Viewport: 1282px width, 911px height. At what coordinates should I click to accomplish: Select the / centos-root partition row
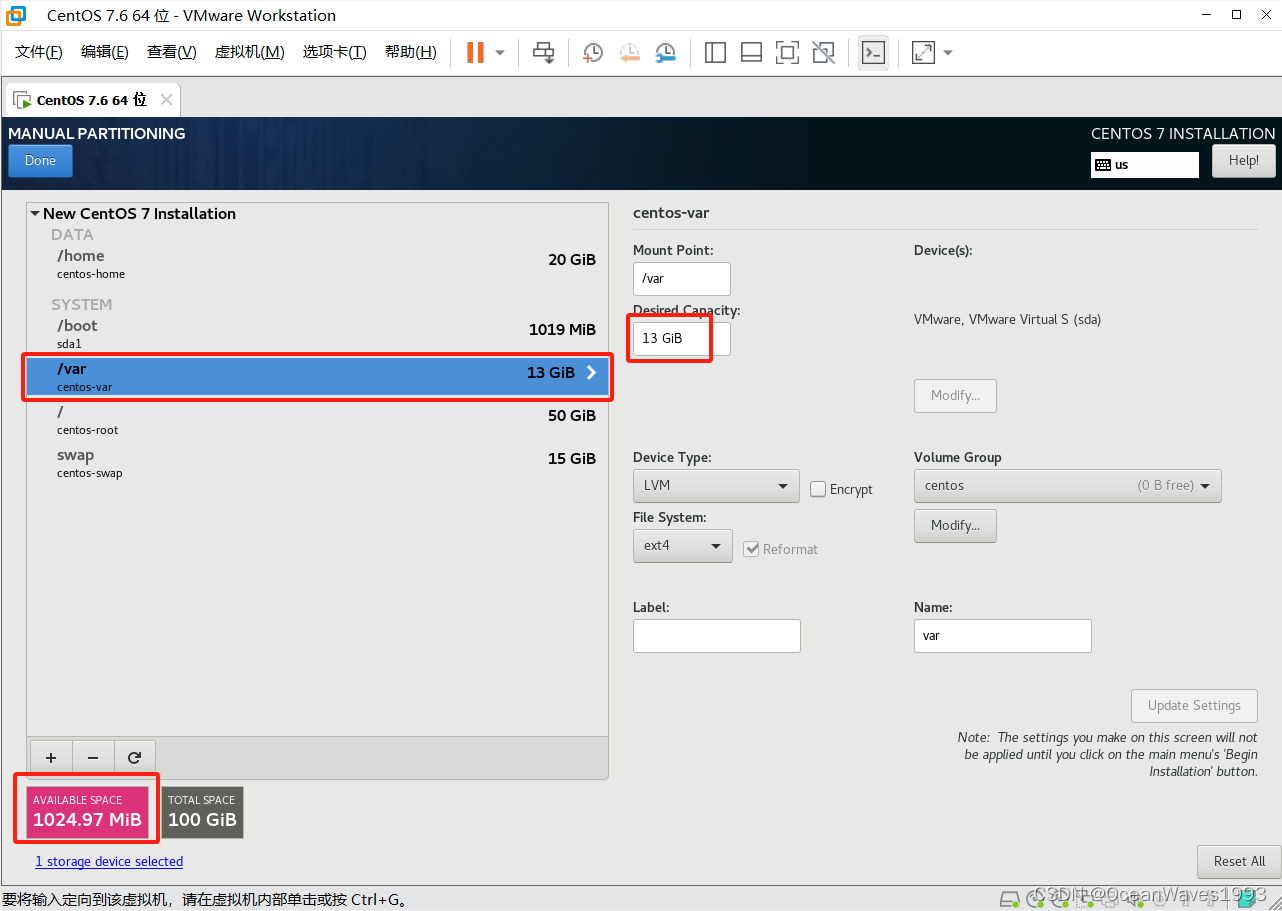[318, 420]
